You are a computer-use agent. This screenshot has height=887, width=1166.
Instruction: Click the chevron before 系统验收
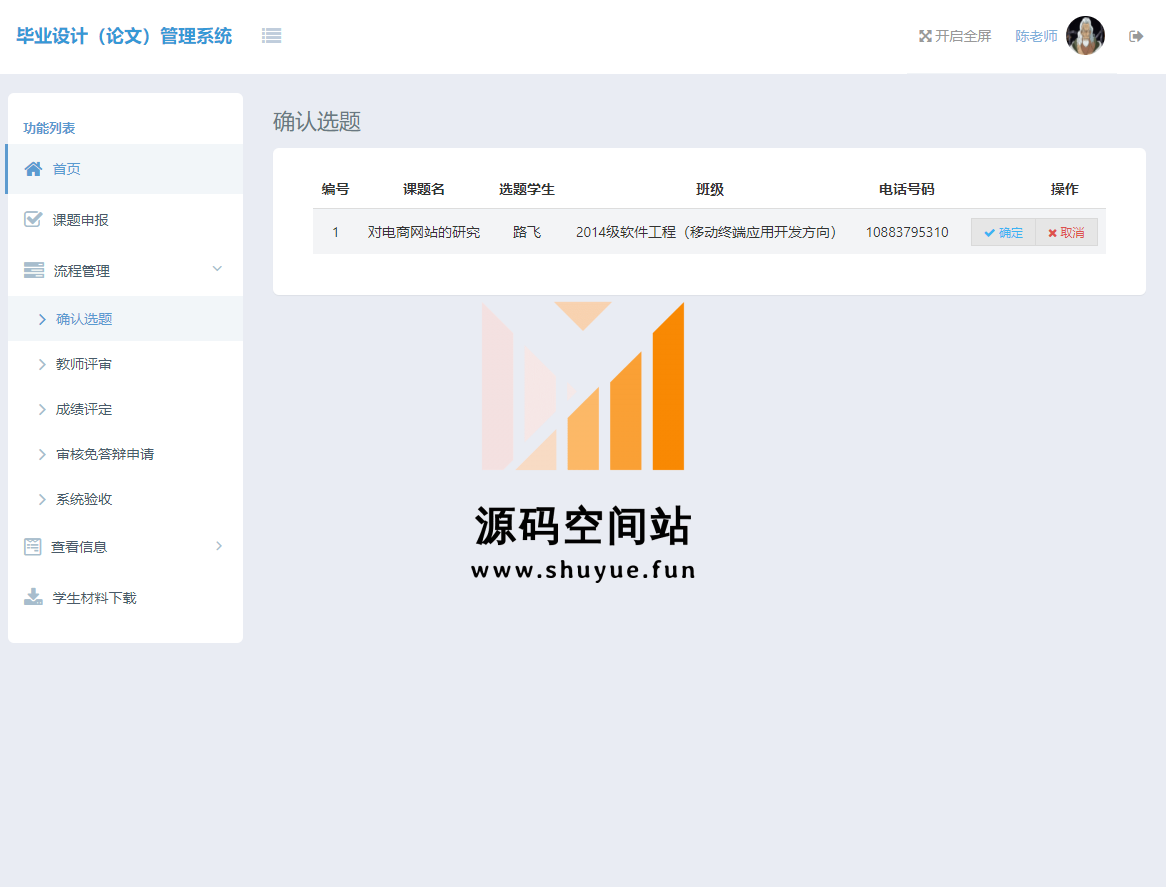point(42,500)
